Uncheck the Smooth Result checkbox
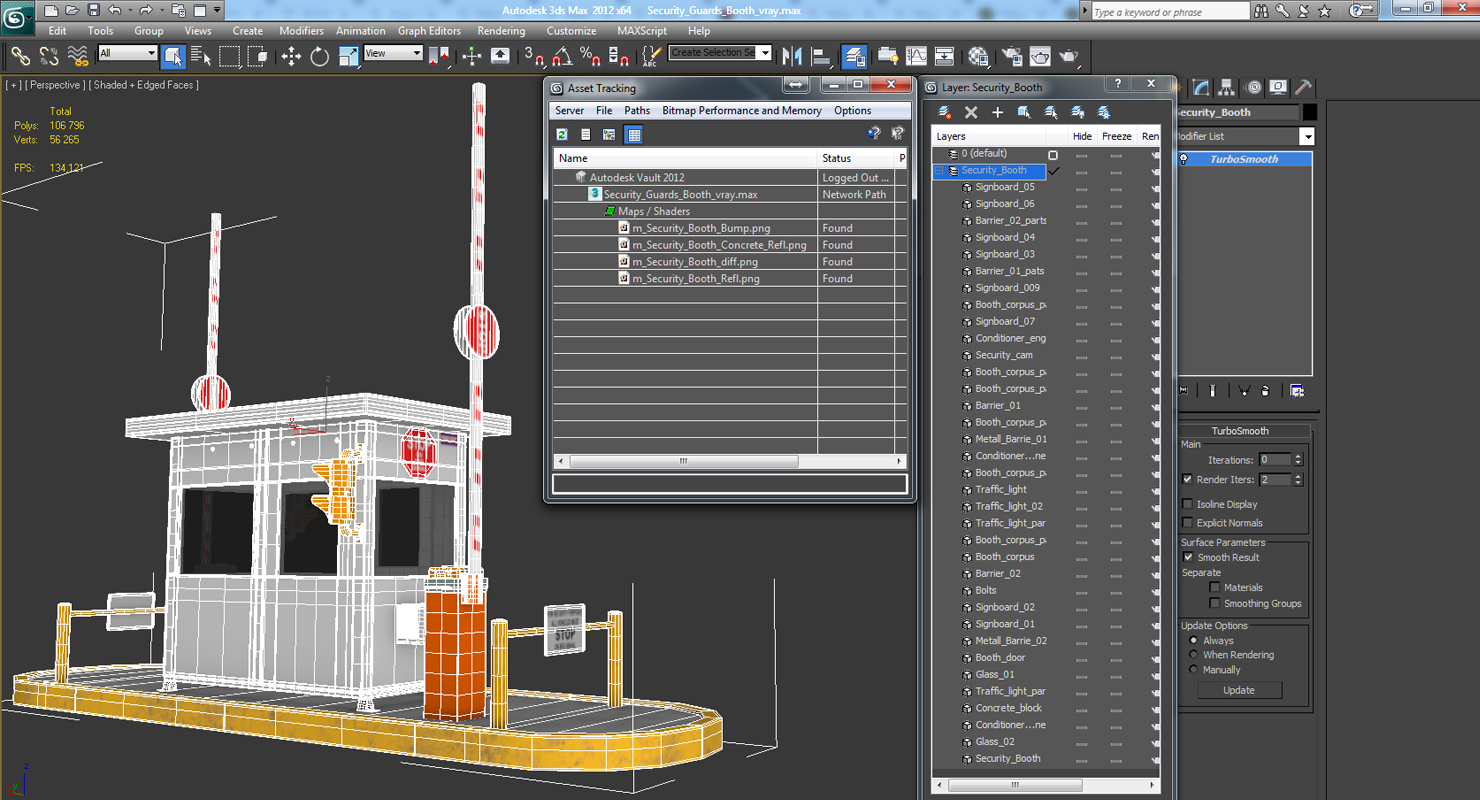This screenshot has width=1480, height=800. coord(1188,557)
